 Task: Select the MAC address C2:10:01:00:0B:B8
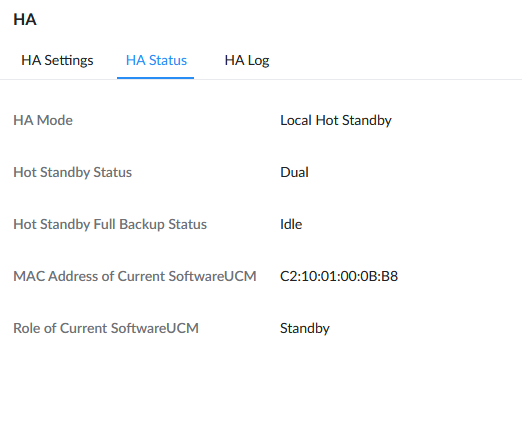point(339,276)
